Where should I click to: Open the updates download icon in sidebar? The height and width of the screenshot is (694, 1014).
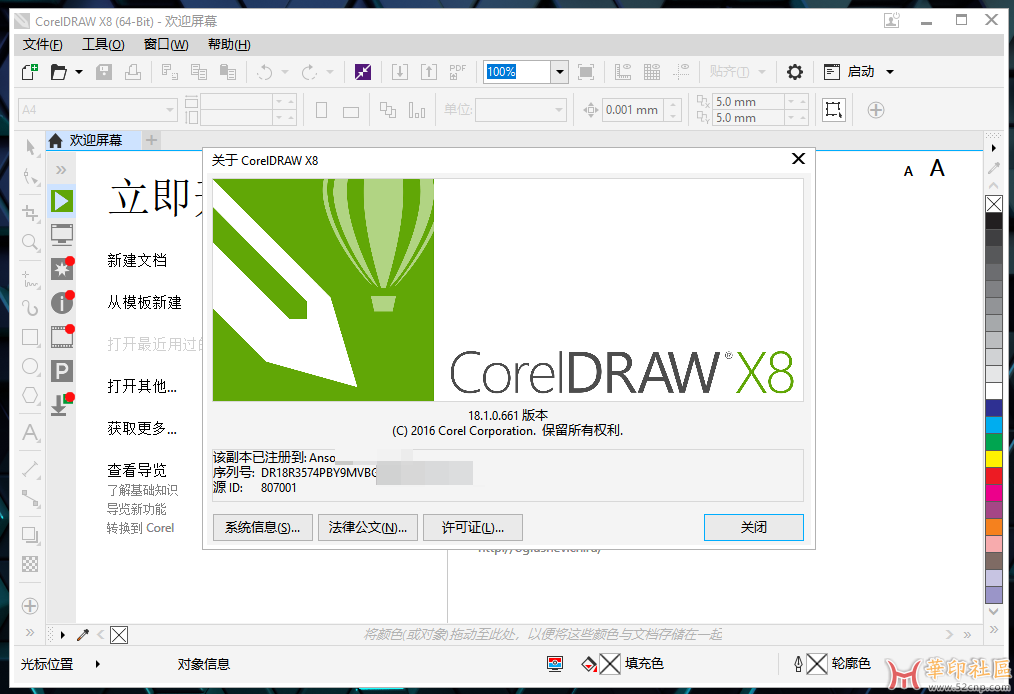pyautogui.click(x=62, y=404)
